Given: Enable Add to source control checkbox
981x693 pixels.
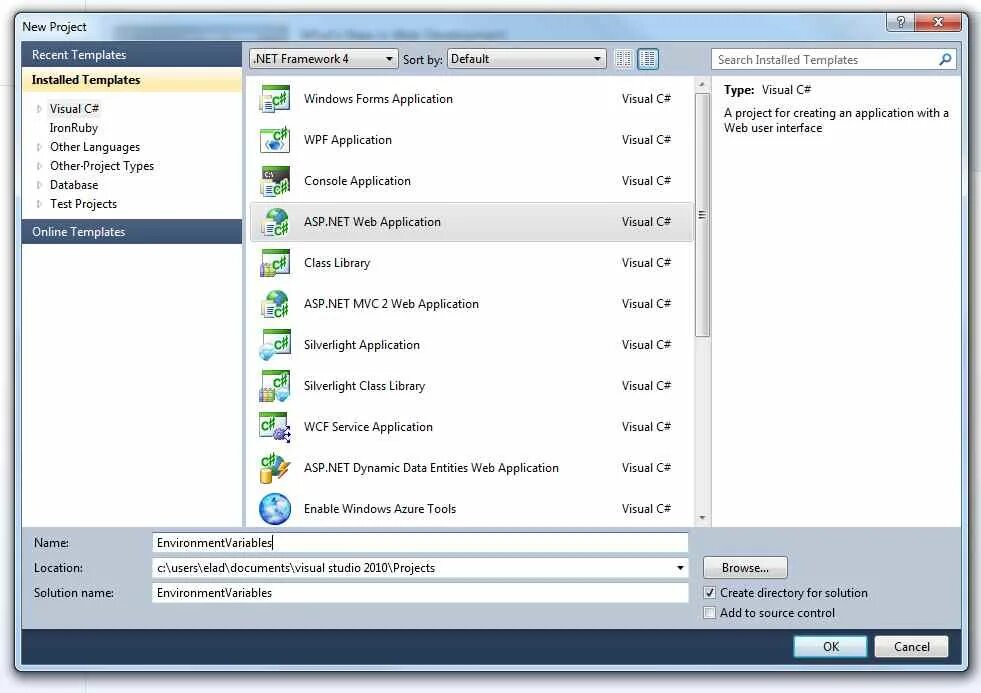Looking at the screenshot, I should pyautogui.click(x=709, y=613).
